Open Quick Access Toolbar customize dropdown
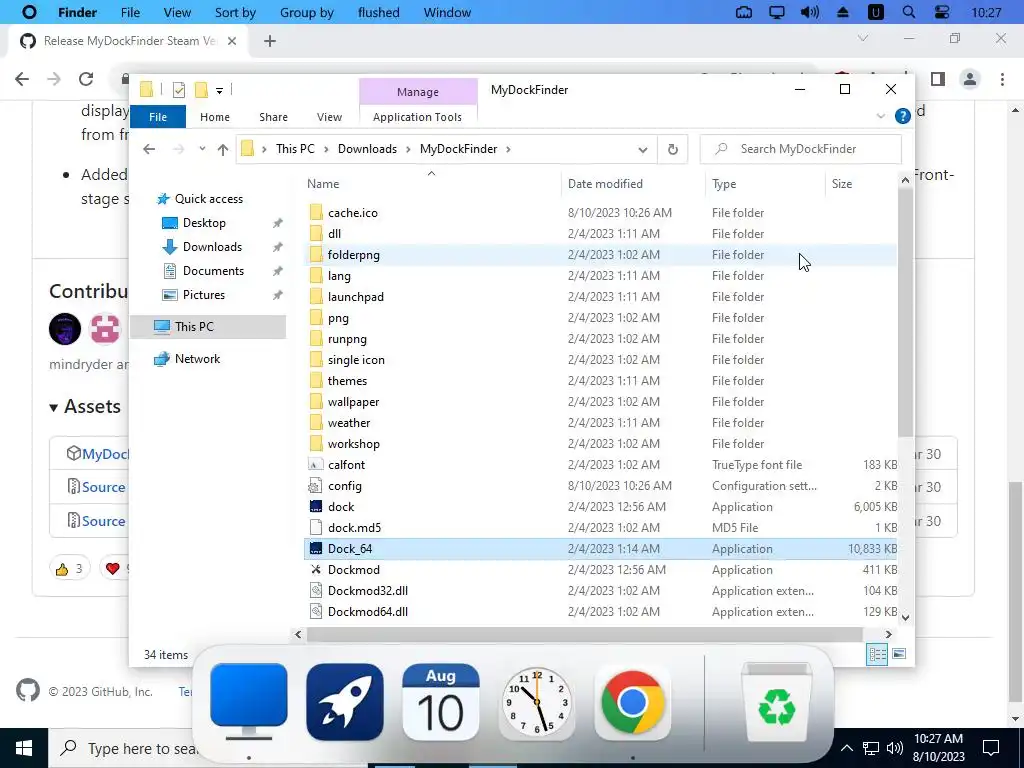 [219, 90]
